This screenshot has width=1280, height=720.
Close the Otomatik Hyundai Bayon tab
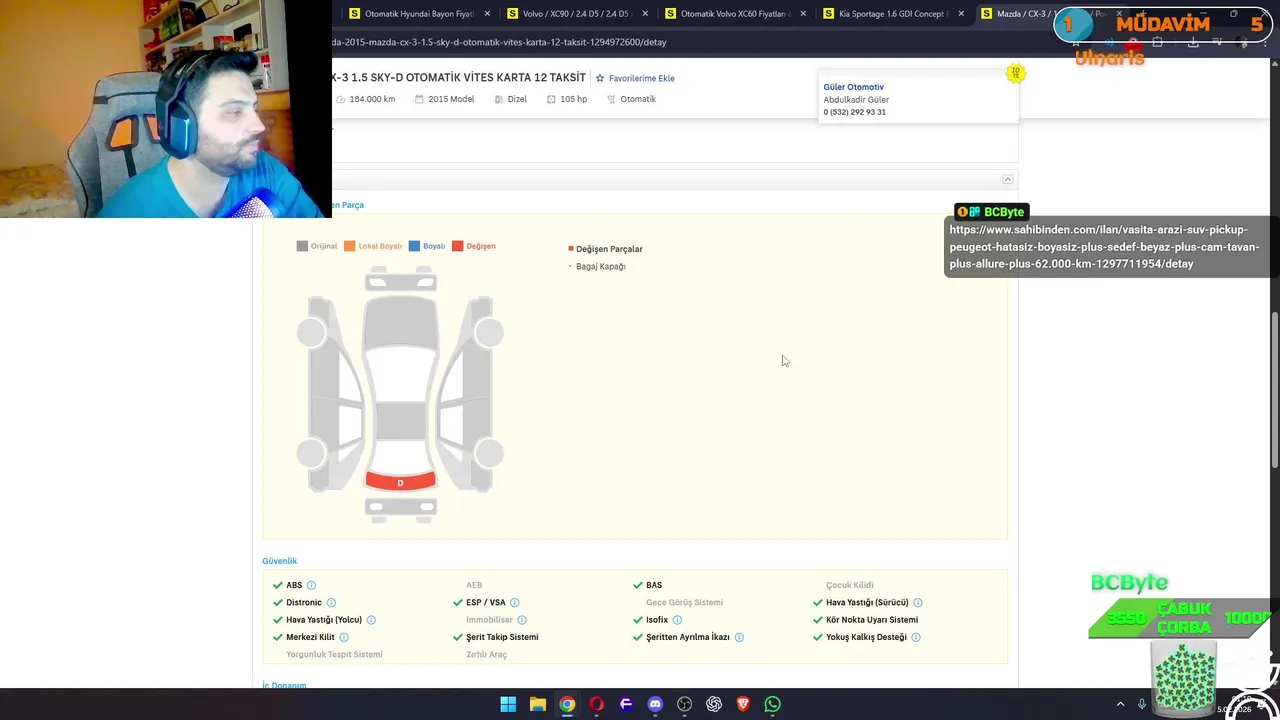[487, 14]
